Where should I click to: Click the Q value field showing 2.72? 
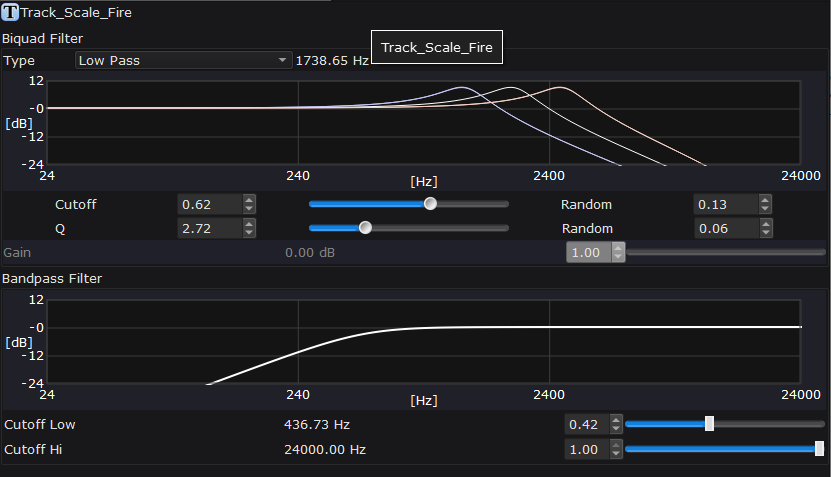click(209, 228)
